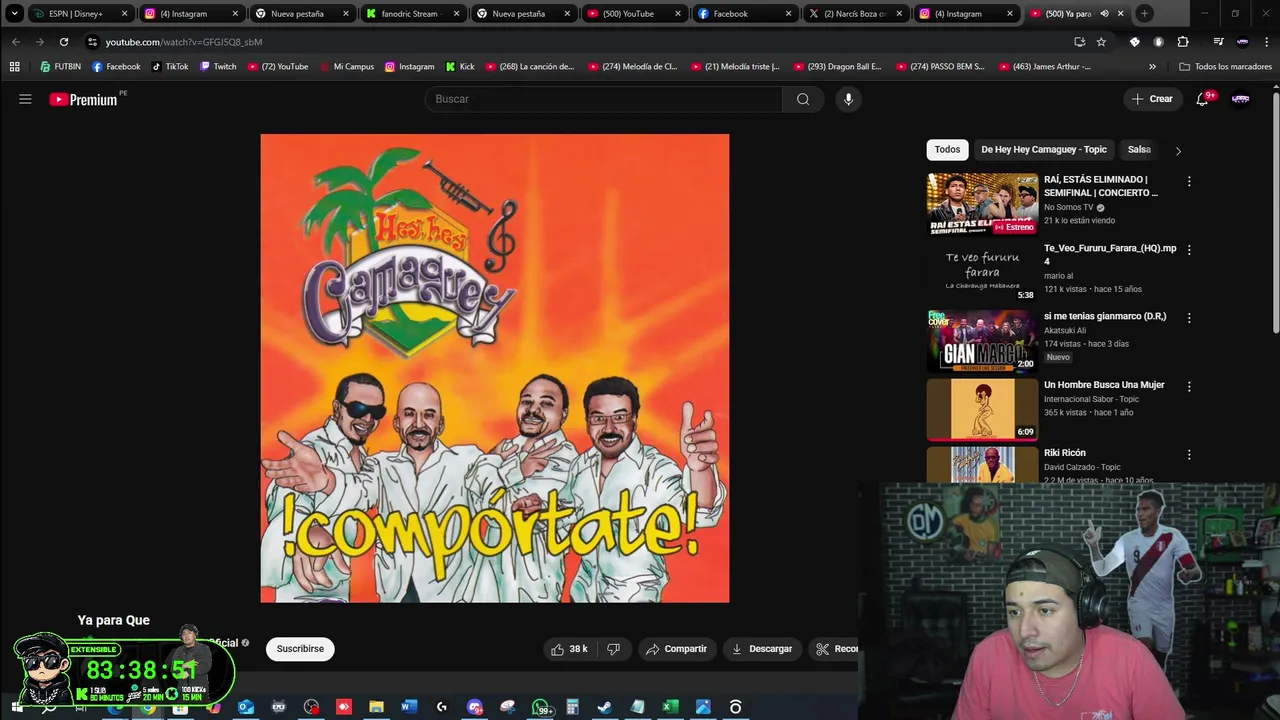Start voice search with microphone icon
Image resolution: width=1280 pixels, height=720 pixels.
pyautogui.click(x=848, y=99)
